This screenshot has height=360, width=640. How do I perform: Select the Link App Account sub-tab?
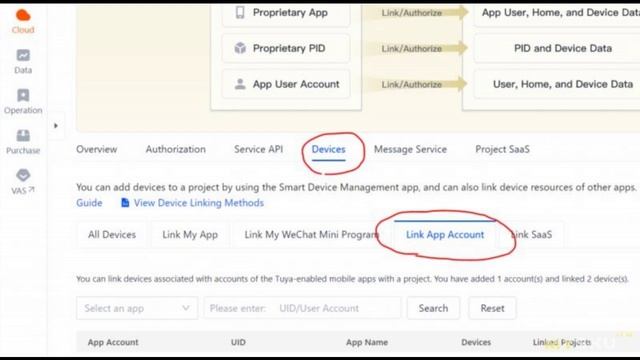coord(445,235)
